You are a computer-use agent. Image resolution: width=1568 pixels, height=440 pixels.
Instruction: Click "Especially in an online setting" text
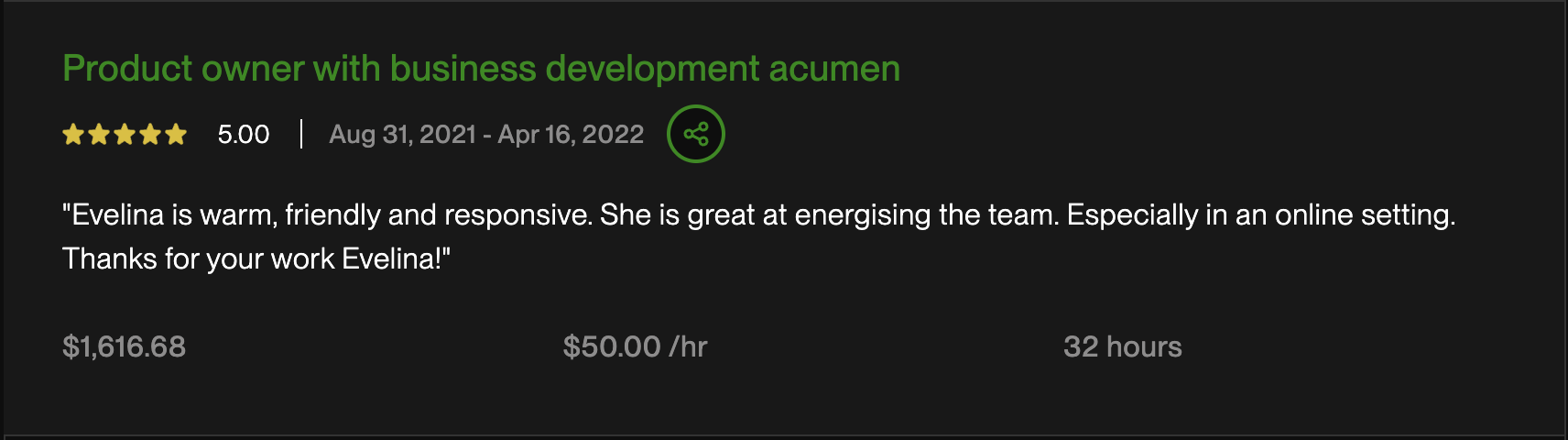1260,215
